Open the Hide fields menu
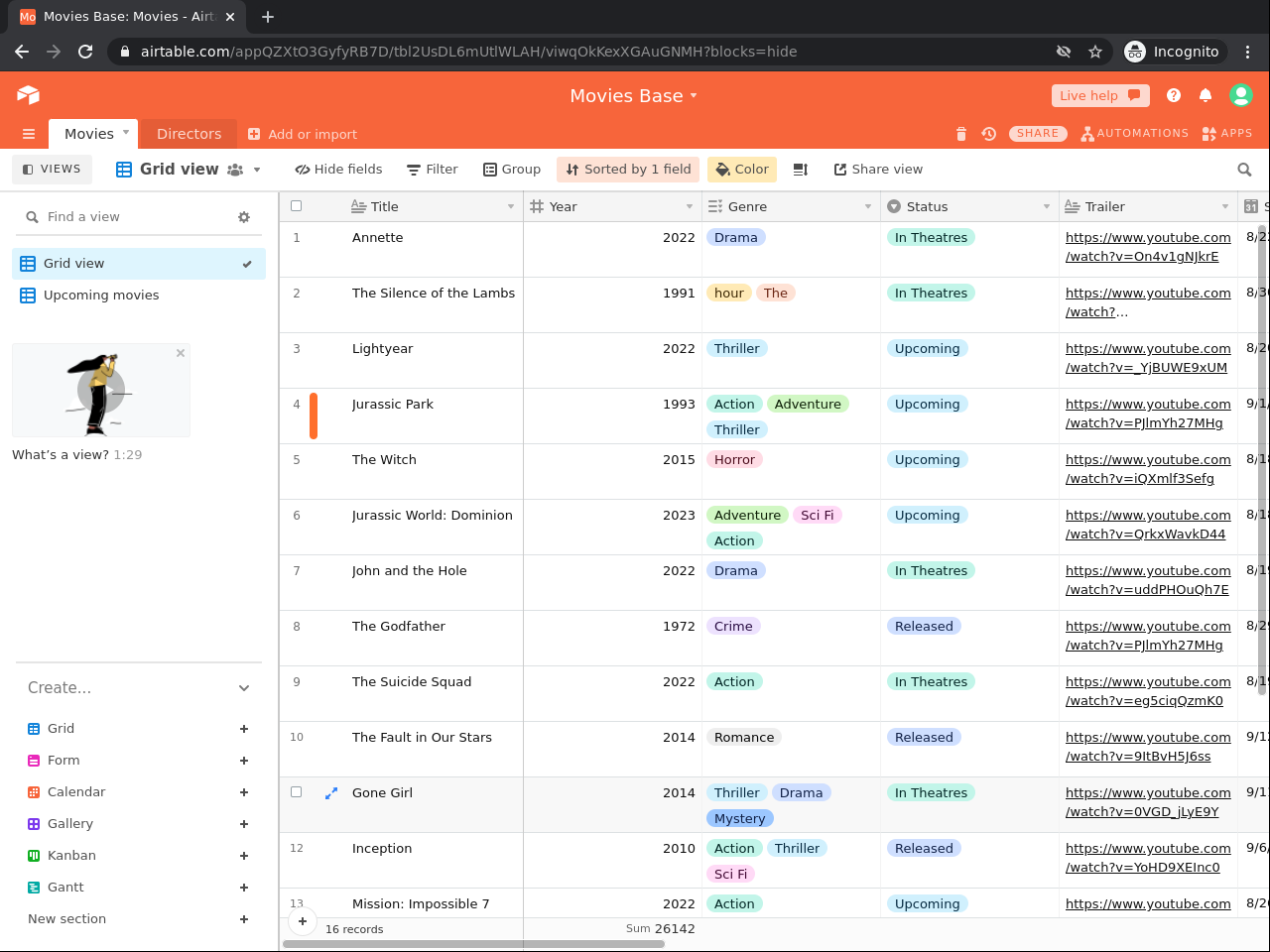Viewport: 1270px width, 952px height. pyautogui.click(x=338, y=170)
